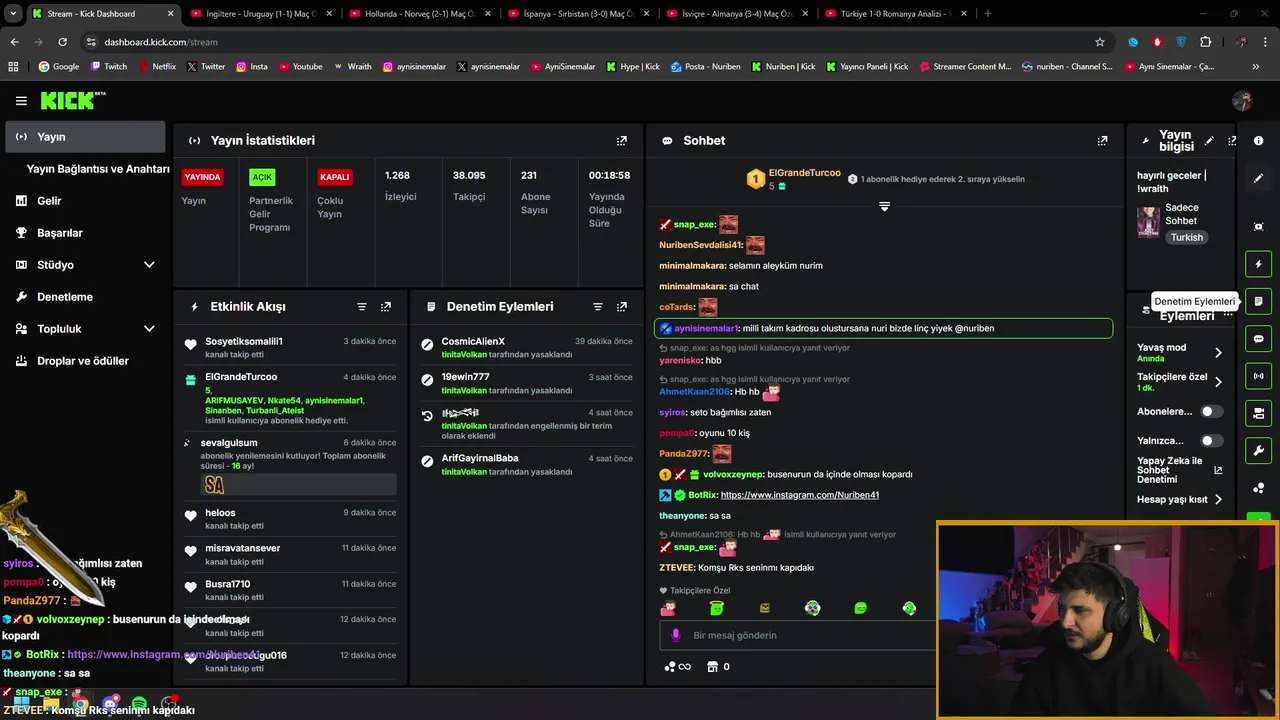Toggle the wrench sidebar icon
The height and width of the screenshot is (720, 1280).
(1259, 450)
